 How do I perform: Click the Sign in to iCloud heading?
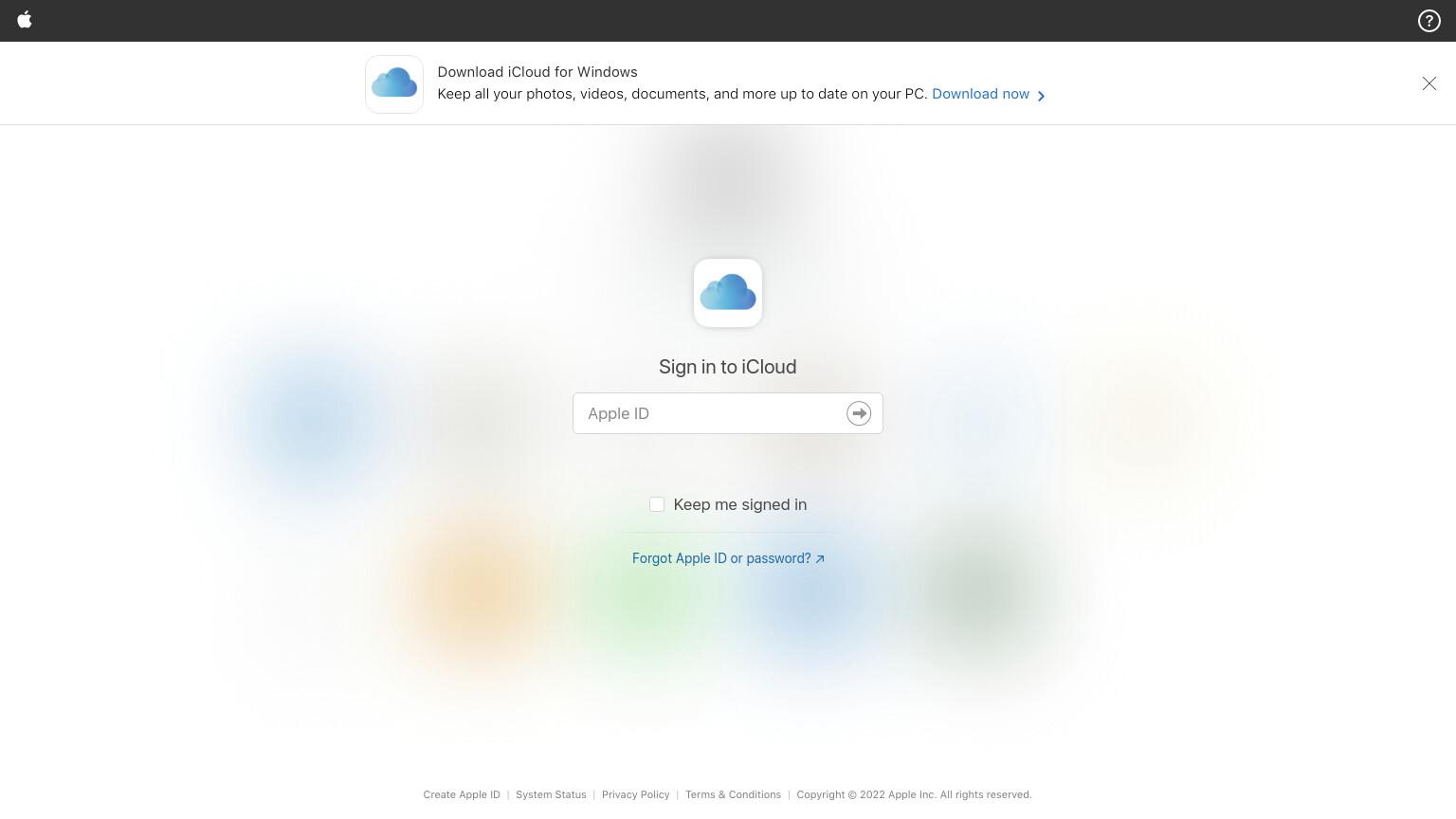point(728,367)
